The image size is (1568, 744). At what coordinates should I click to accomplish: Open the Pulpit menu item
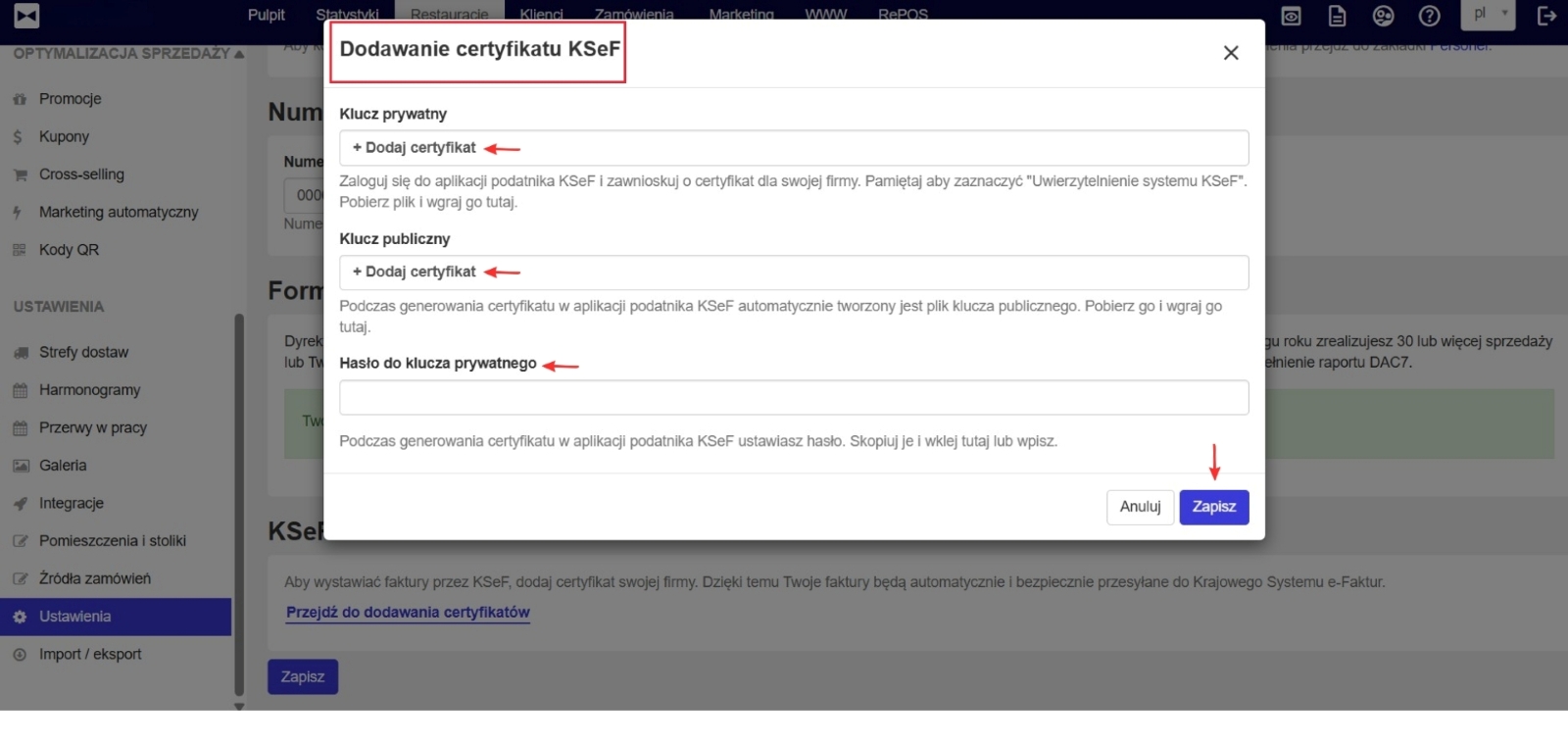click(x=266, y=15)
